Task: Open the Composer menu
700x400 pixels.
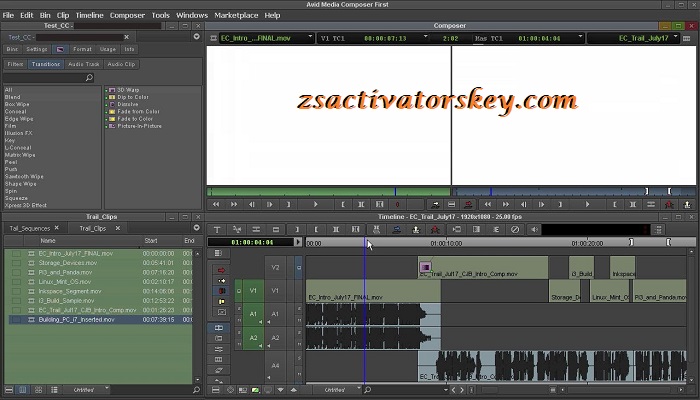Action: (127, 15)
